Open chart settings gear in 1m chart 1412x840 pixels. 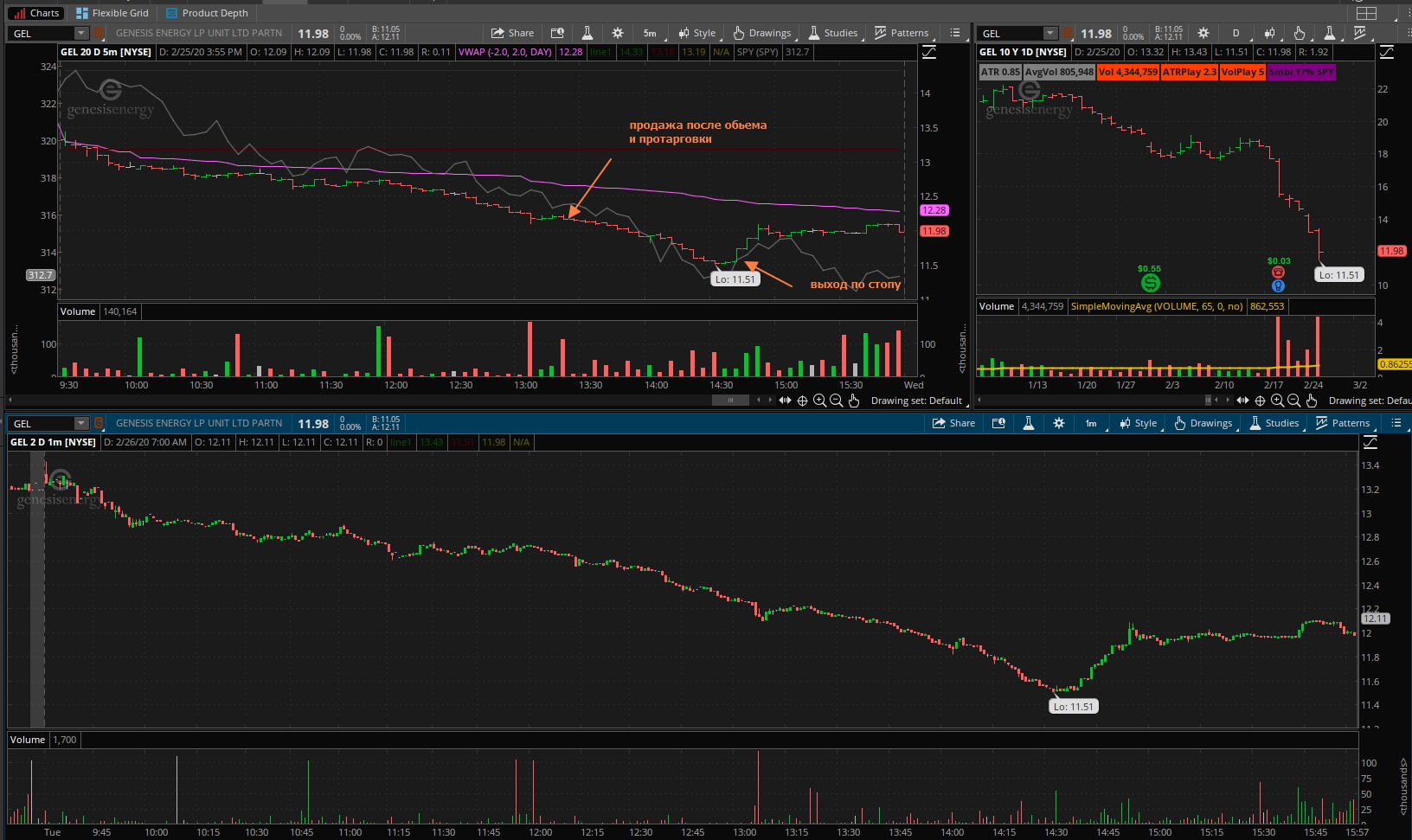click(x=1058, y=423)
